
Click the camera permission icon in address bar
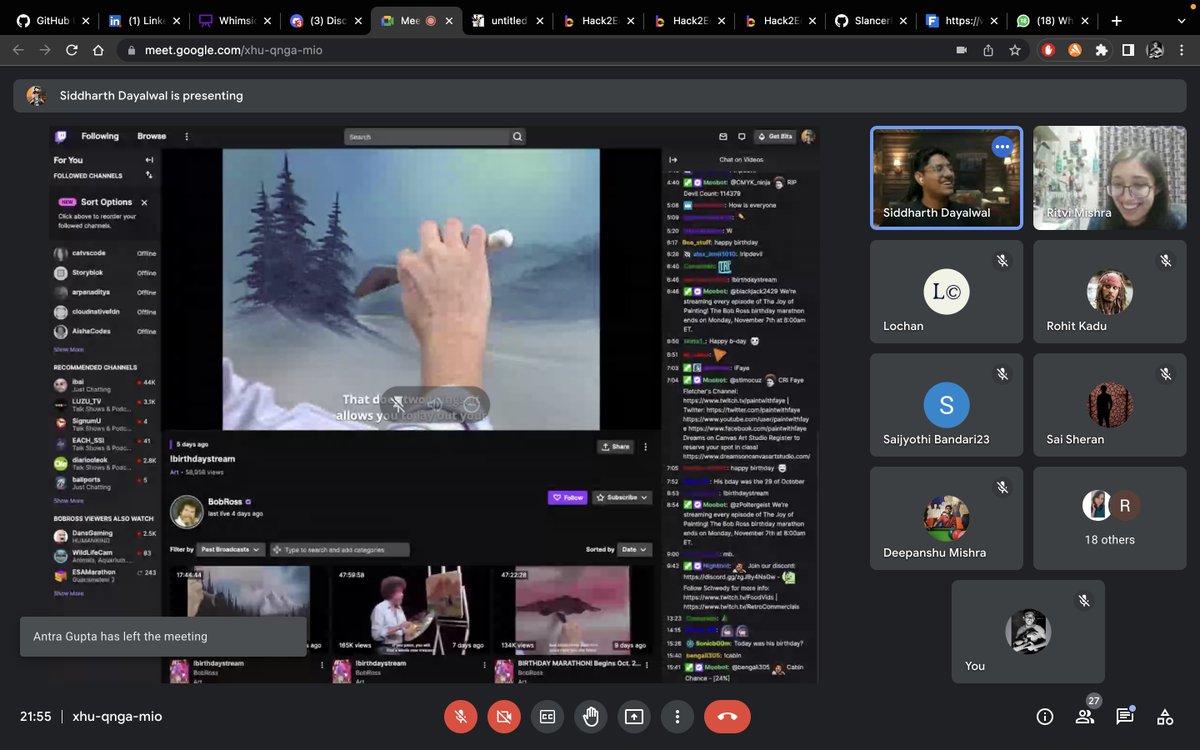962,50
